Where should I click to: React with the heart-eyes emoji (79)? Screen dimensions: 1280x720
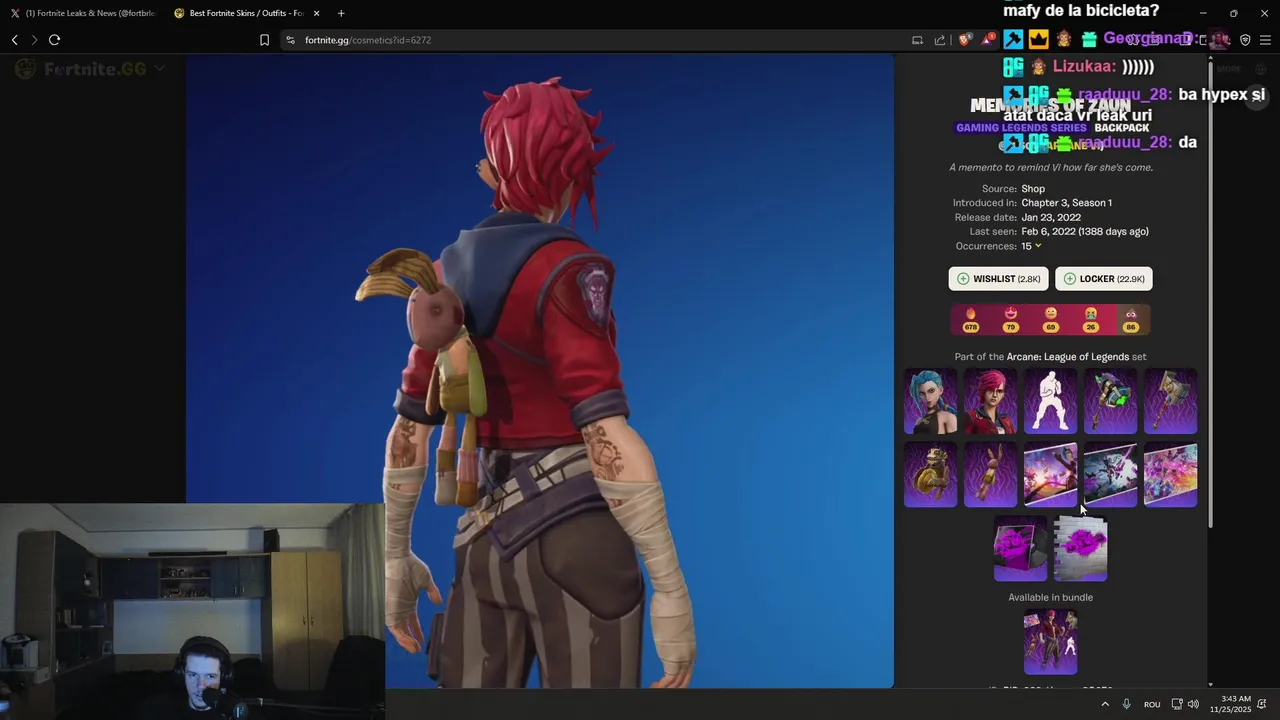[x=1011, y=320]
